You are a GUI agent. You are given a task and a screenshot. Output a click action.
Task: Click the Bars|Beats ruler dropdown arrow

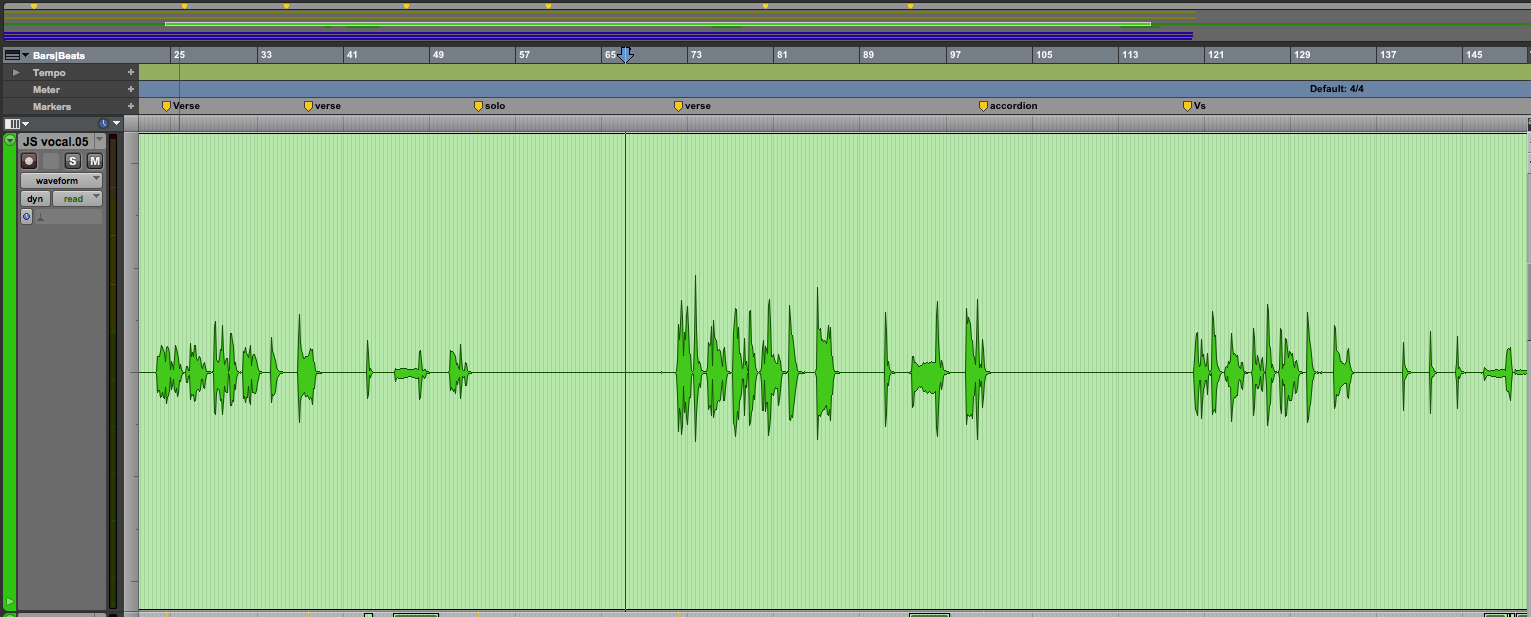pyautogui.click(x=26, y=56)
